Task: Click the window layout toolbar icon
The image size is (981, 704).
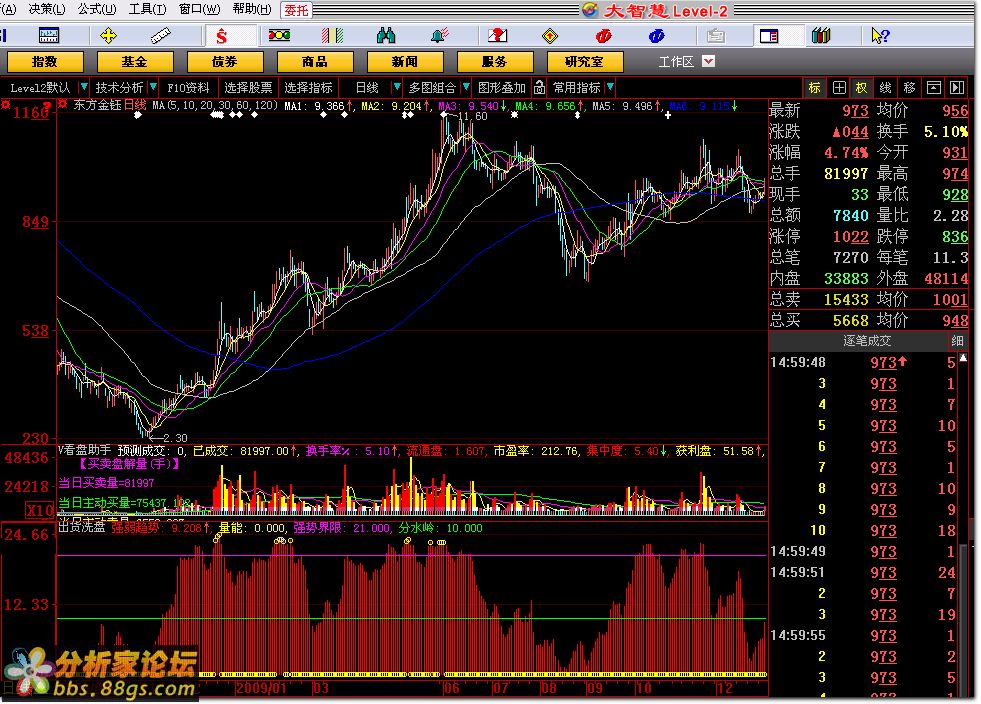Action: (769, 36)
